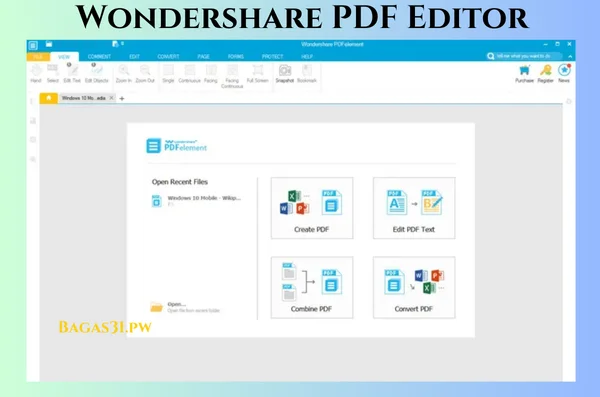Switch to Facing Continuous view

[x=232, y=76]
